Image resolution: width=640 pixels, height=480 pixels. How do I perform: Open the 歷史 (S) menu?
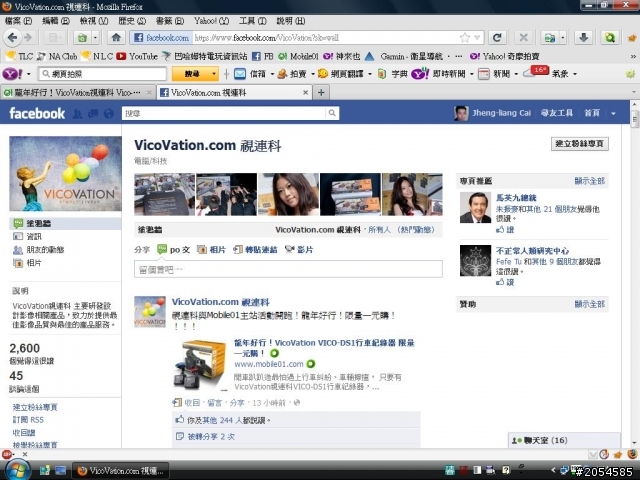point(132,21)
